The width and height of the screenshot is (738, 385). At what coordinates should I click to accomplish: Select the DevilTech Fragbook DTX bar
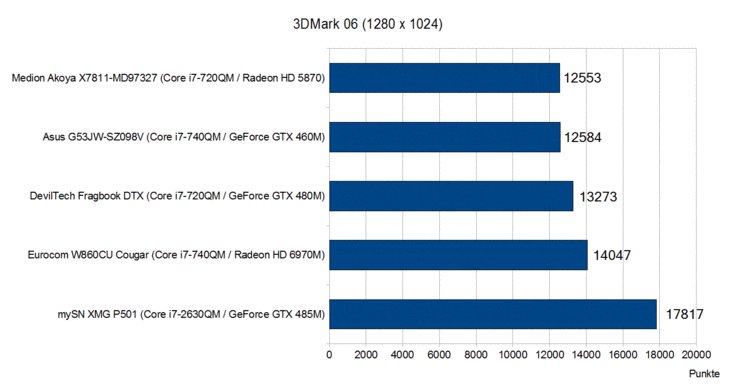click(451, 196)
